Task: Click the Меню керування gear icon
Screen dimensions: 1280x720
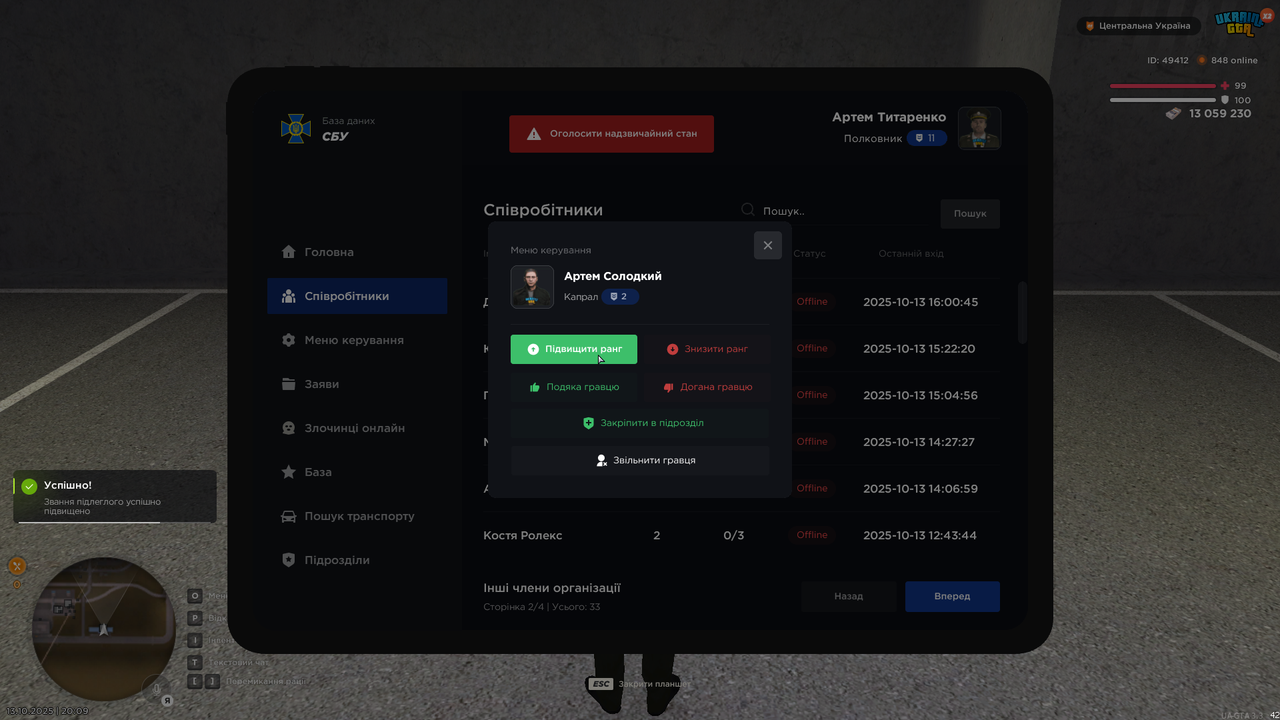Action: pos(289,340)
